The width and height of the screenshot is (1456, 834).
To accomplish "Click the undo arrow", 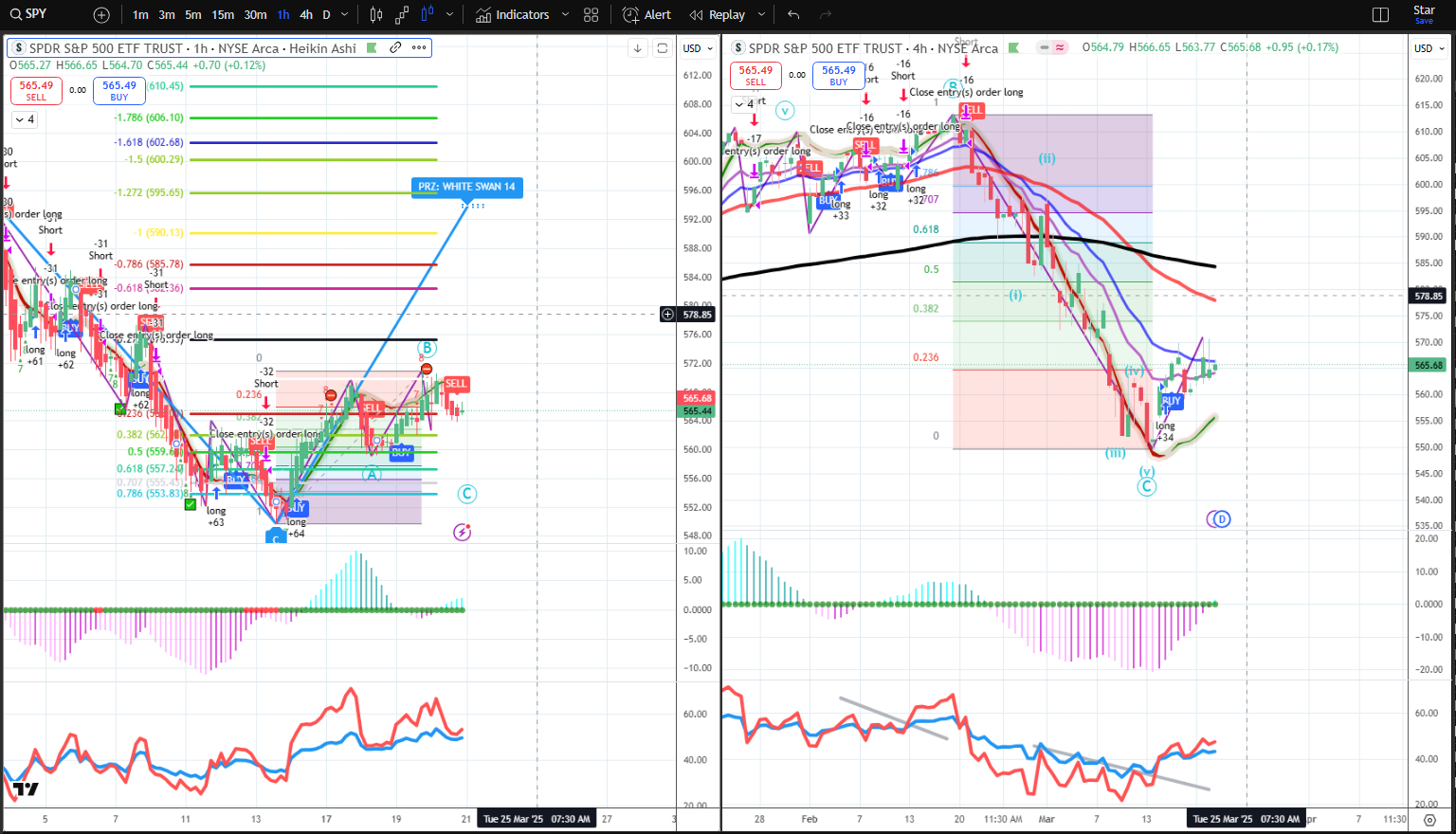I will pos(793,15).
